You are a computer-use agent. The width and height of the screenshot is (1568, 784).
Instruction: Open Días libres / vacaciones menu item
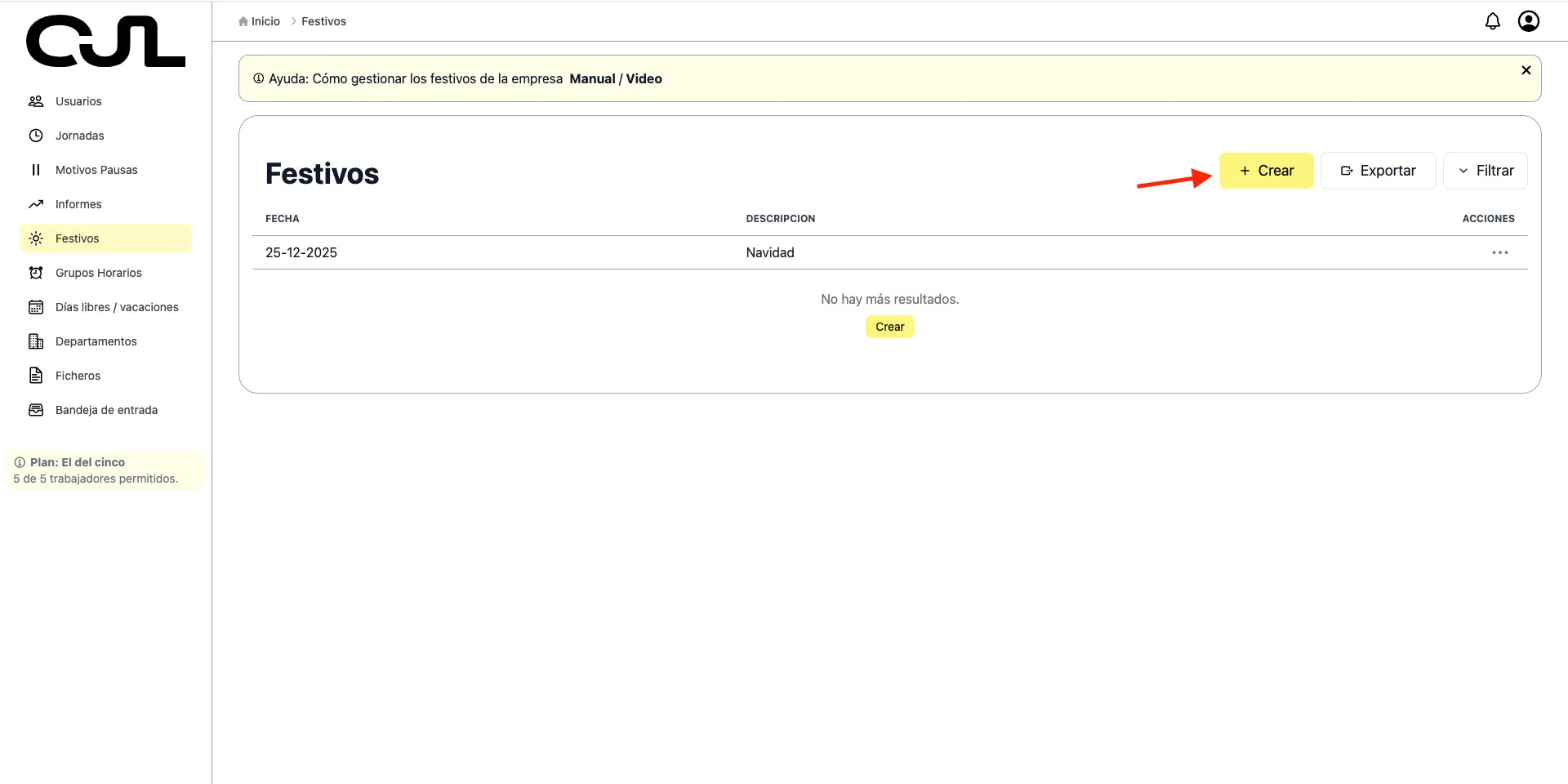[117, 307]
